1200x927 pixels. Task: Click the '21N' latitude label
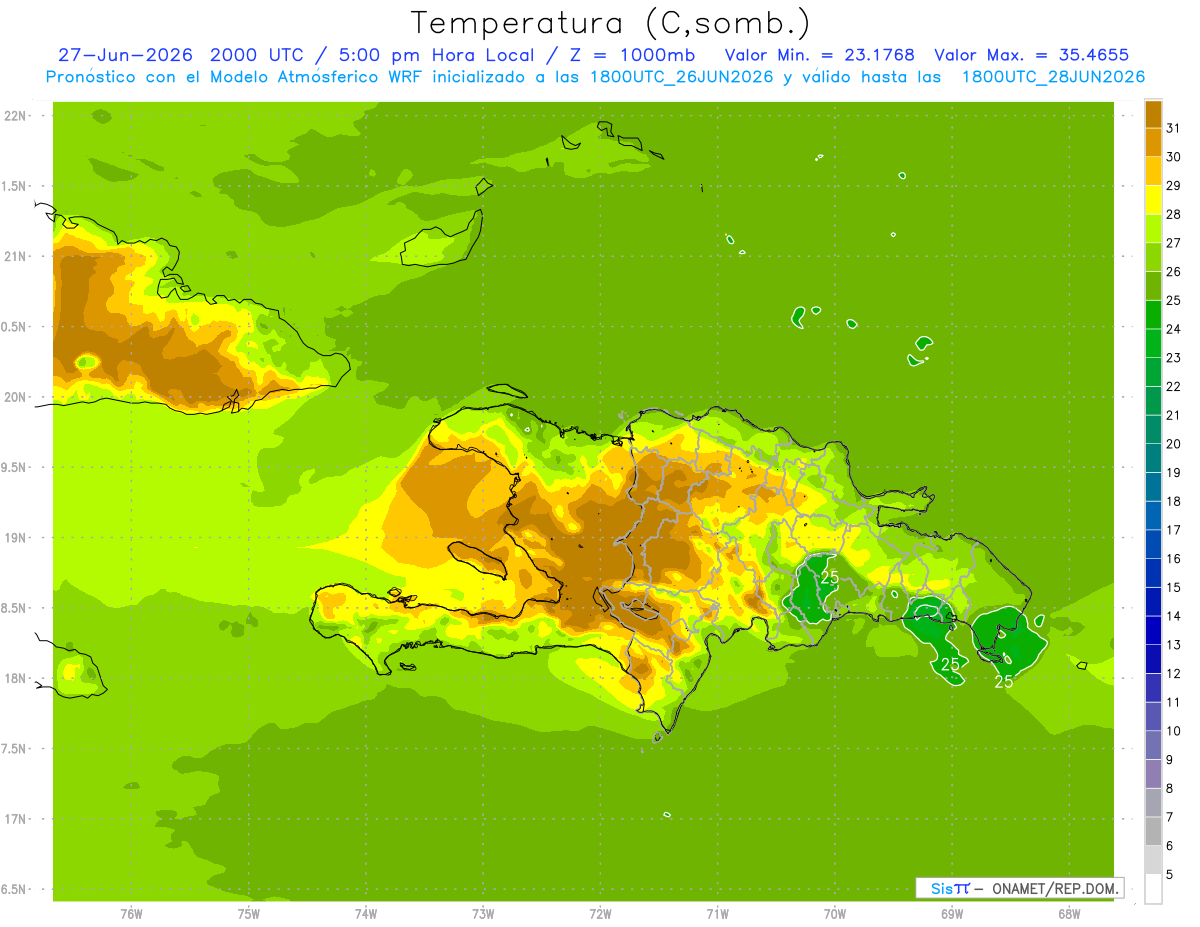[17, 257]
